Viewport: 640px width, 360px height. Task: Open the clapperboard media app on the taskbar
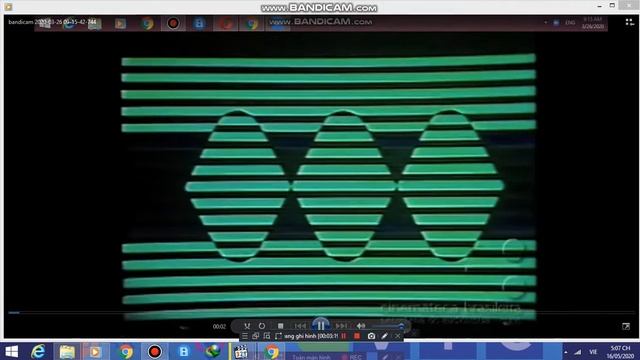coord(241,351)
